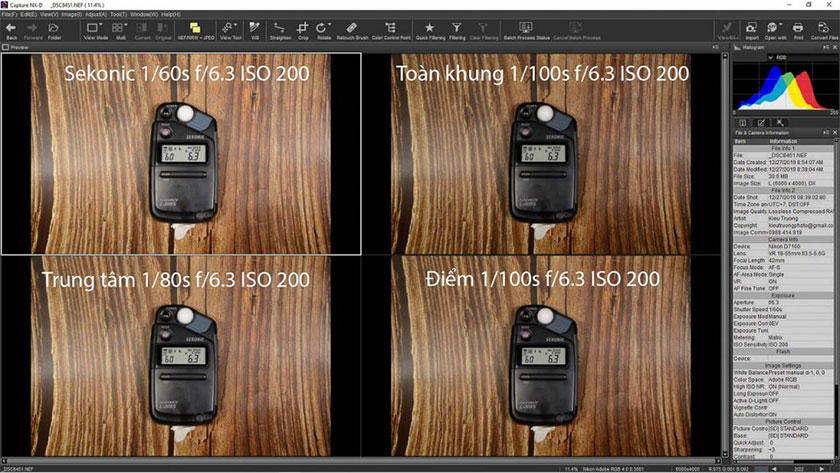Go back with the Back arrow
The image size is (840, 473).
click(11, 31)
